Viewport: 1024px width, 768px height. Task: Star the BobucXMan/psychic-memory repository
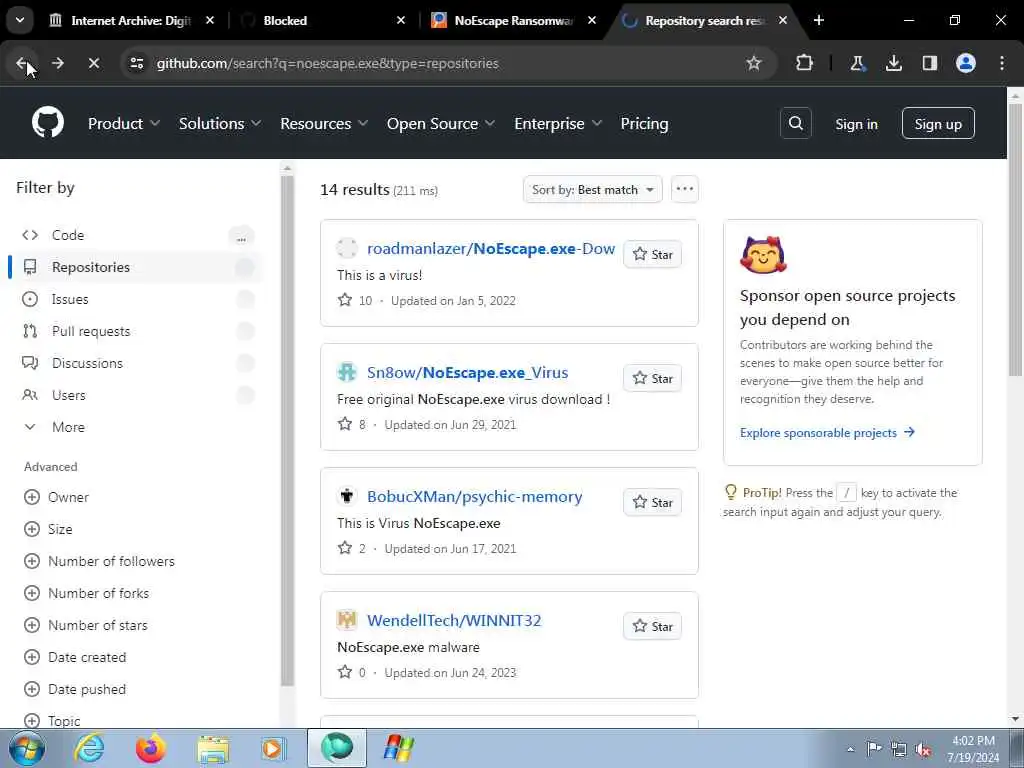tap(652, 503)
